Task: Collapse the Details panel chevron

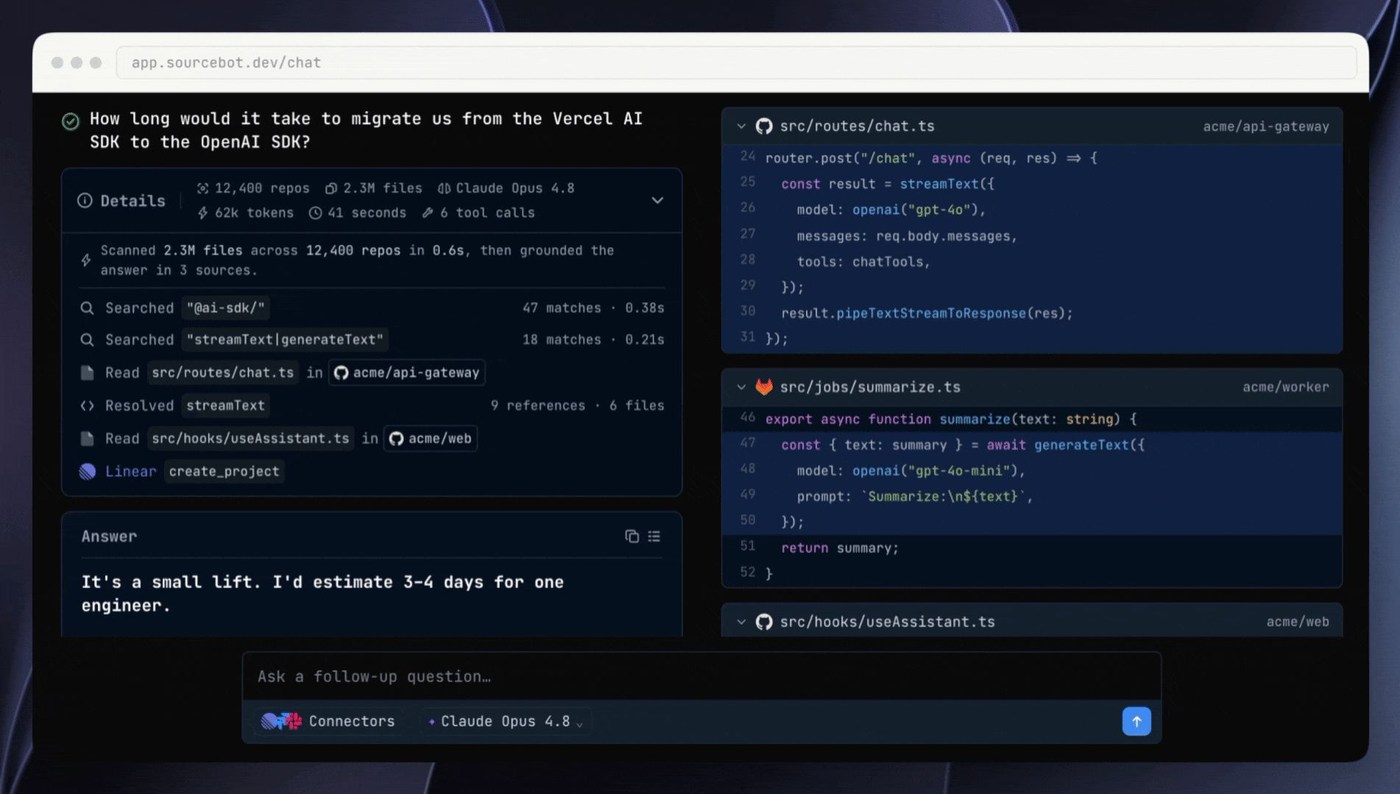Action: pyautogui.click(x=657, y=200)
